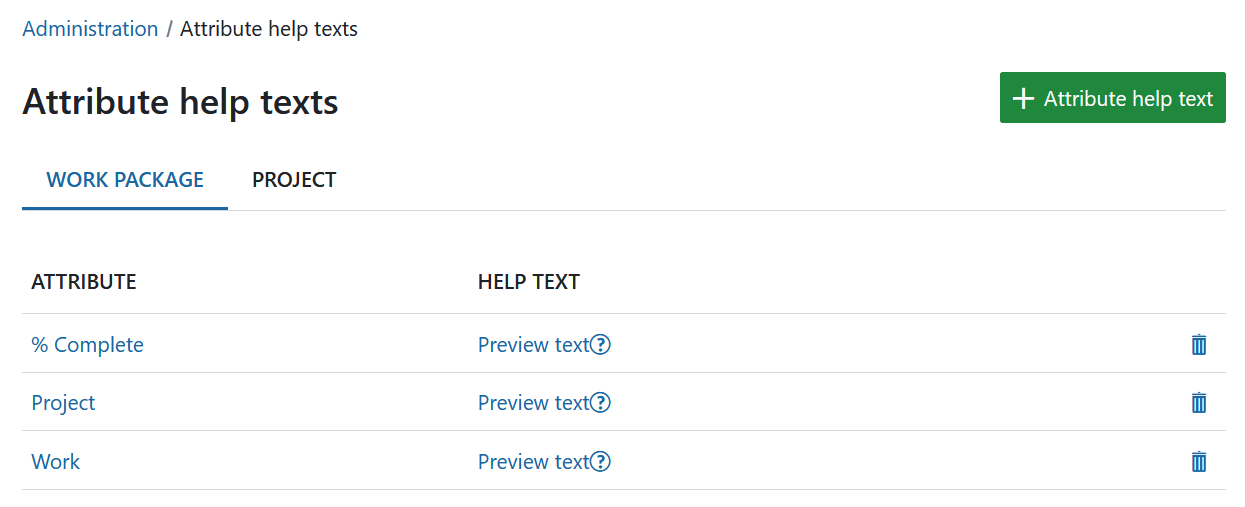Delete the Work attribute help text
Screen dimensions: 1245x507
pos(1199,462)
